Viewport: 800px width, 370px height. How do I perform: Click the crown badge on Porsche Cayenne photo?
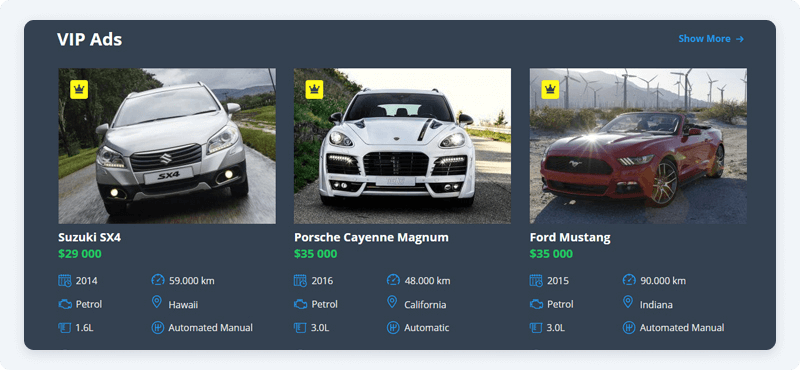pyautogui.click(x=315, y=89)
